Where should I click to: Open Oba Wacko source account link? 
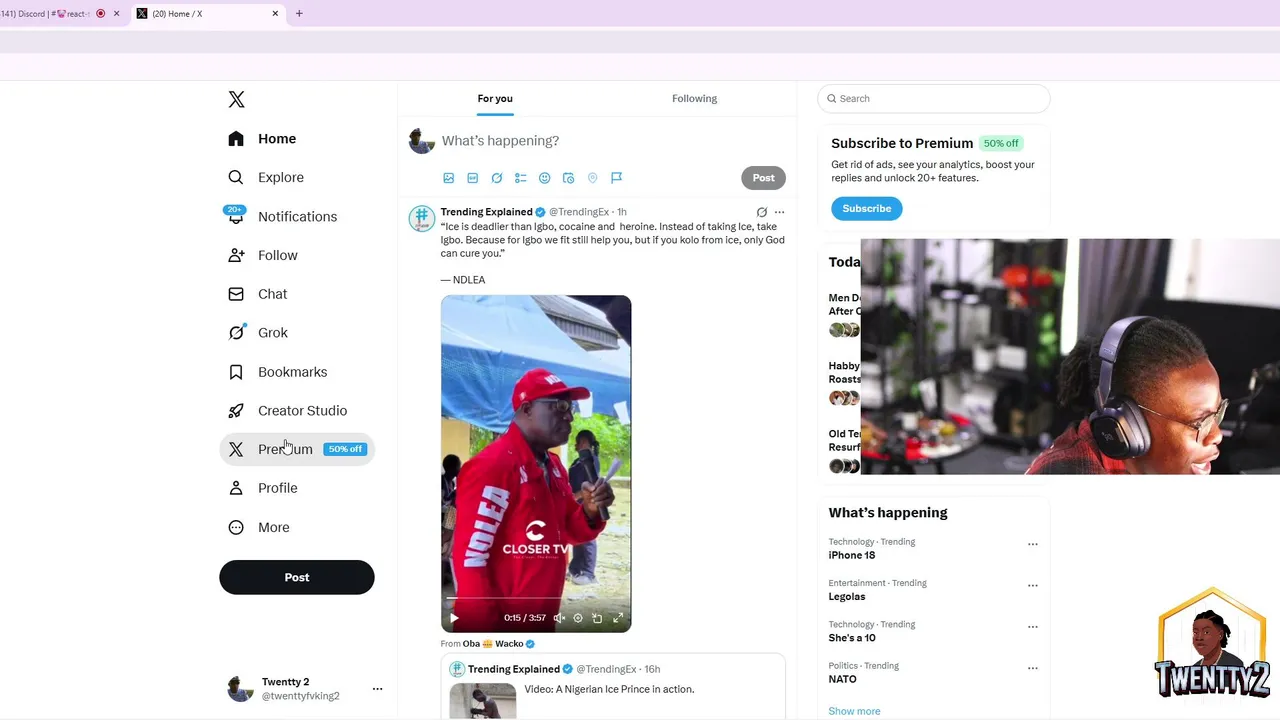pos(499,644)
